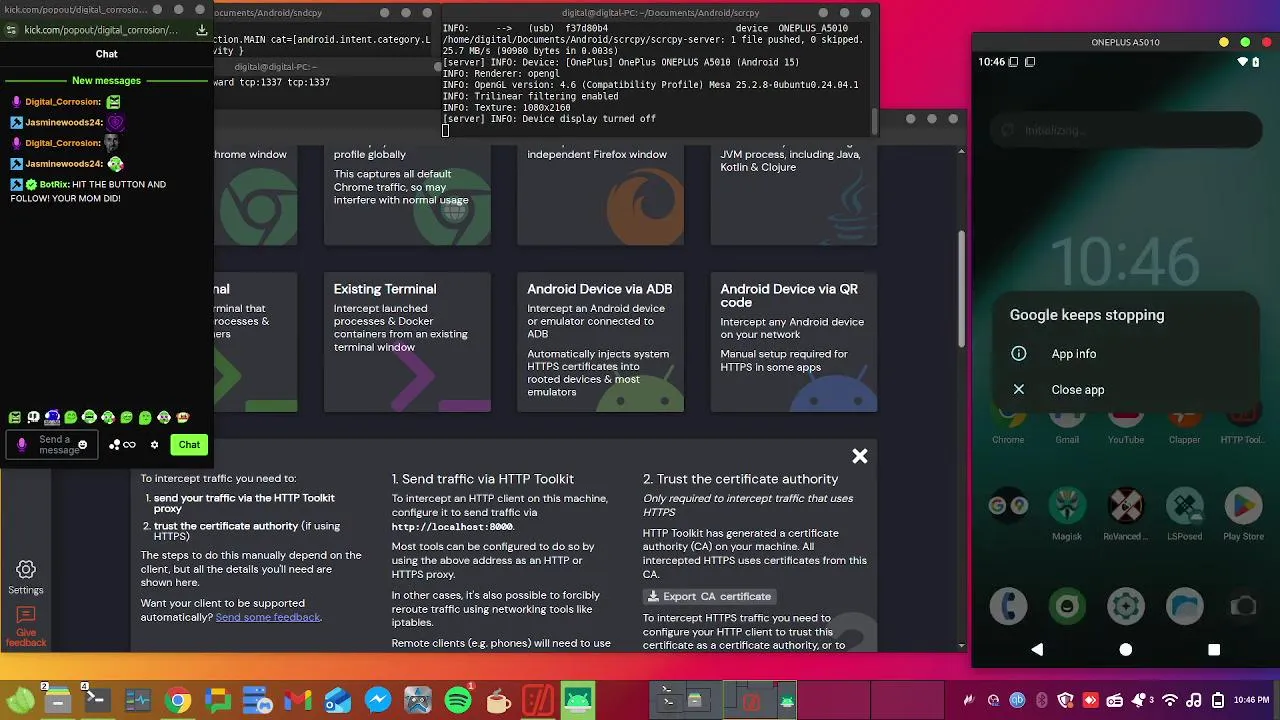Screen dimensions: 1280x720
Task: Click the HTTP Toolkit page vertical scrollbar
Action: point(961,290)
